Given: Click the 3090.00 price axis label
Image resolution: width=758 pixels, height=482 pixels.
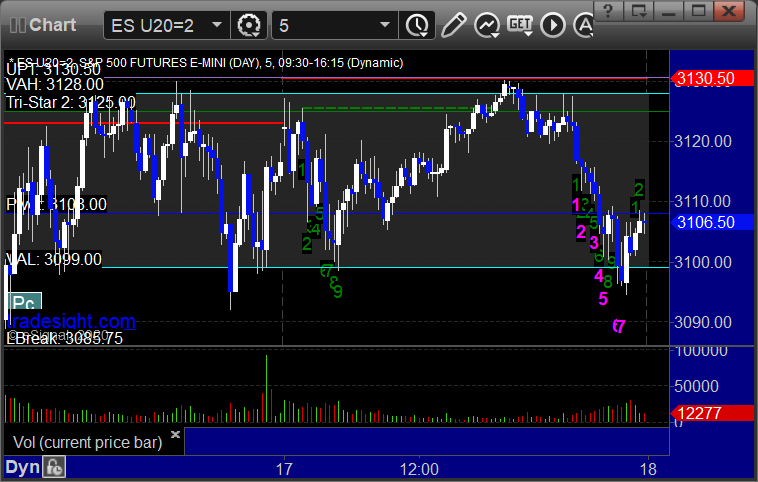Looking at the screenshot, I should (x=703, y=322).
